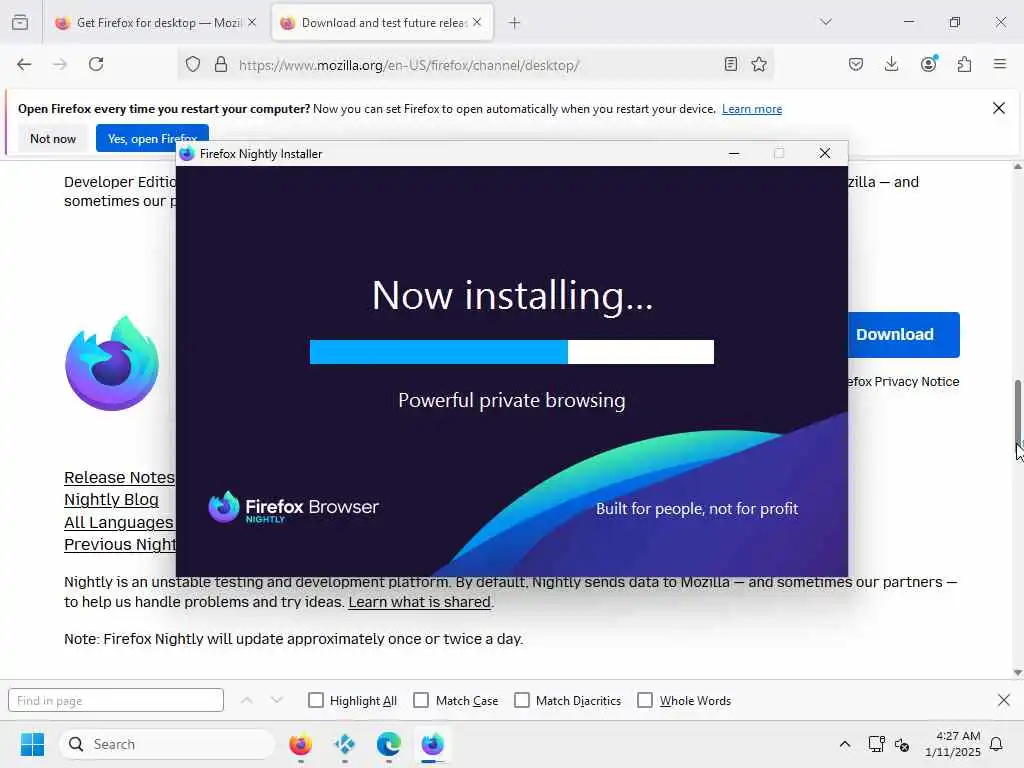The width and height of the screenshot is (1024, 768).
Task: Click the 'Not now' button
Action: pos(53,138)
